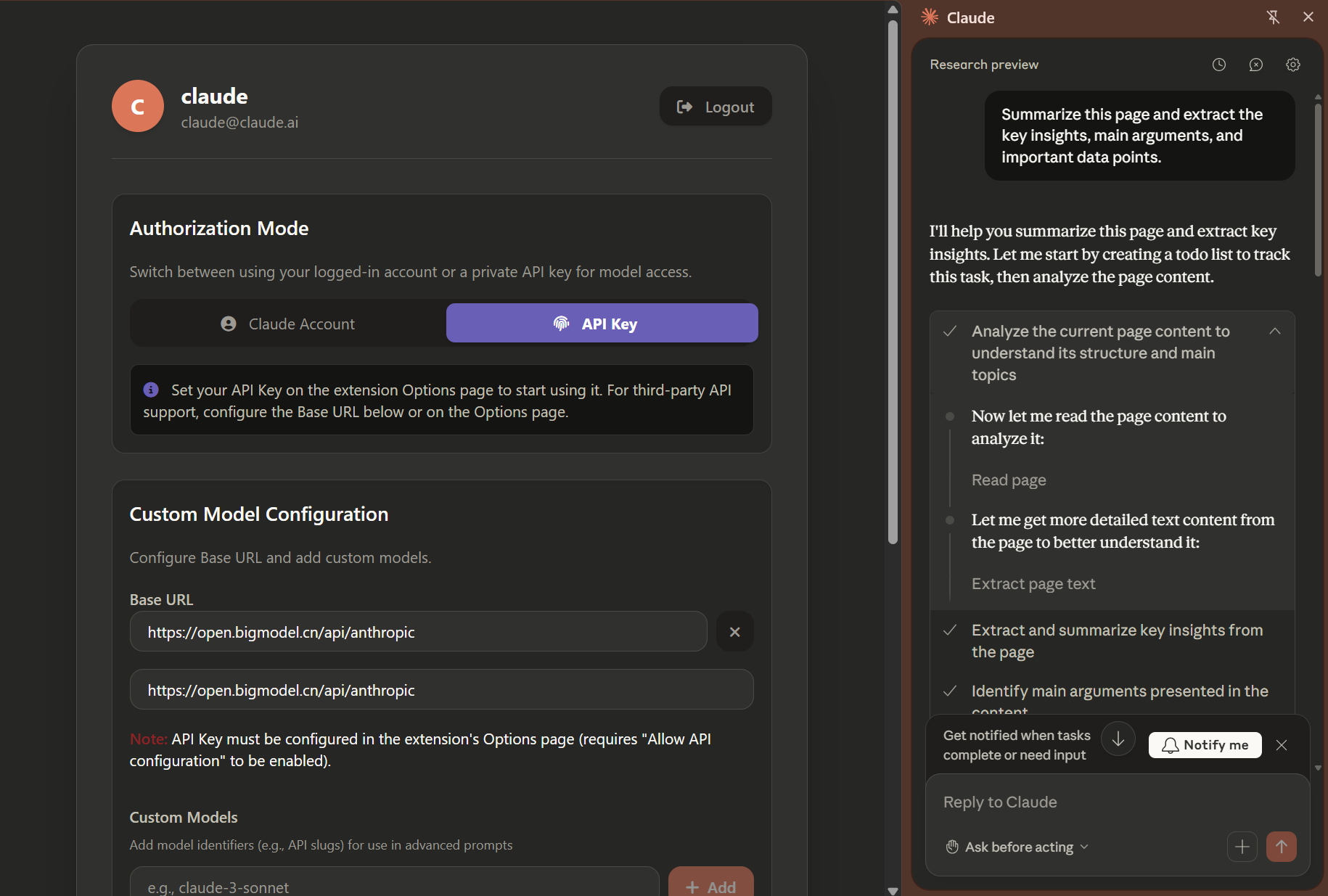Open chat history clock icon

1219,65
